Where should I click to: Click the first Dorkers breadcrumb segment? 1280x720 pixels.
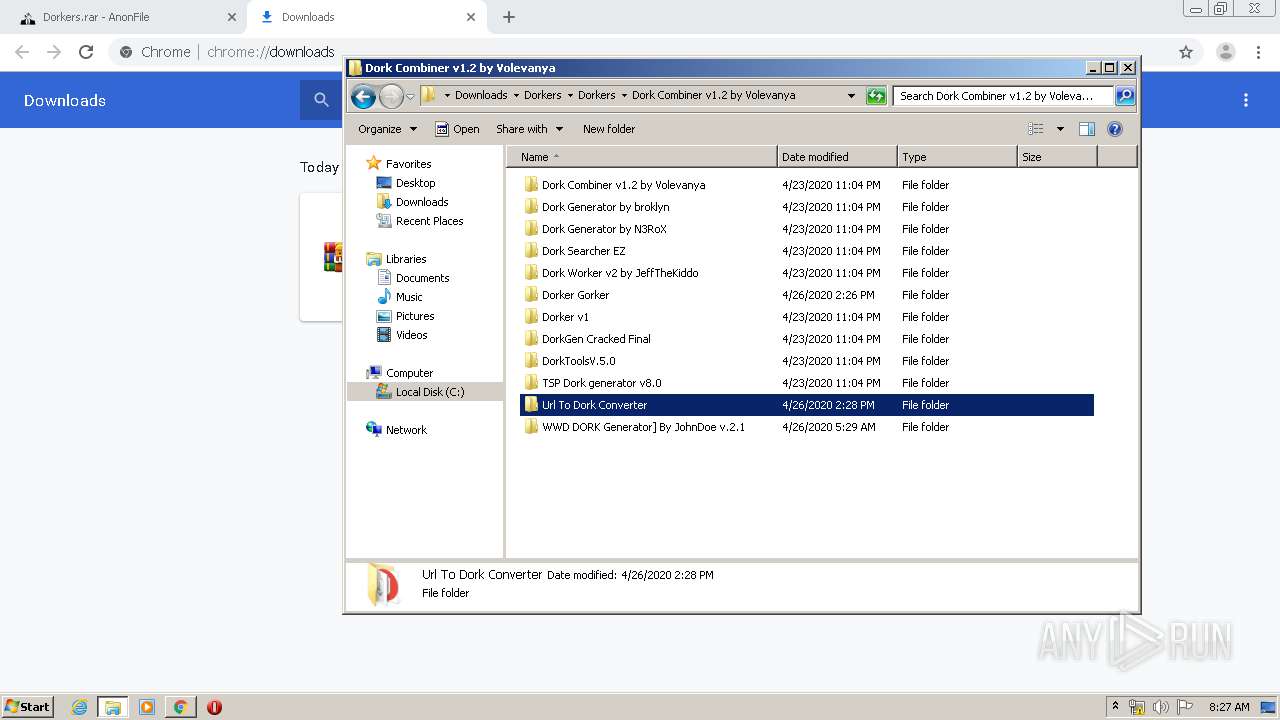[x=542, y=96]
